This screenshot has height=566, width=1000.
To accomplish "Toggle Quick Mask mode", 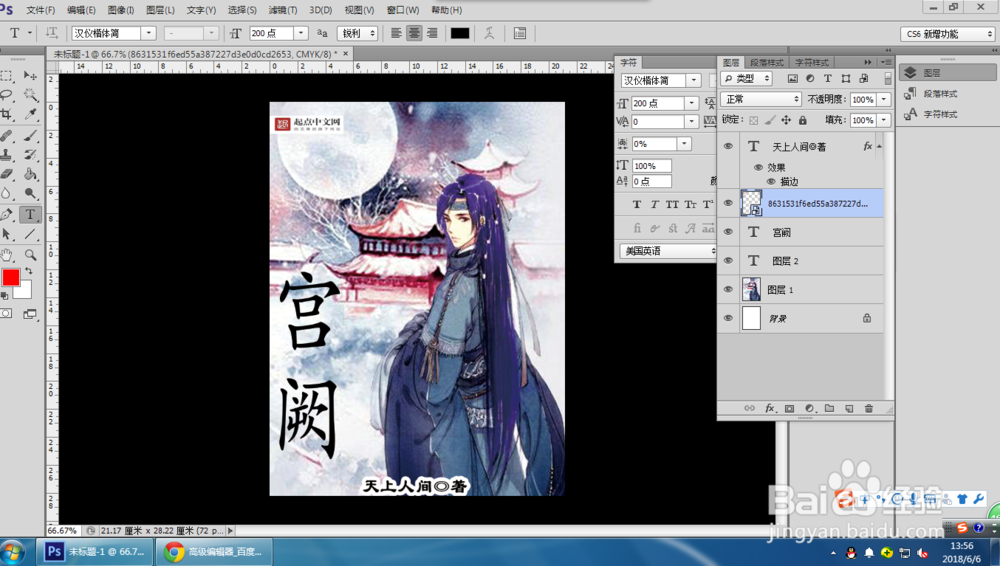I will click(x=6, y=313).
